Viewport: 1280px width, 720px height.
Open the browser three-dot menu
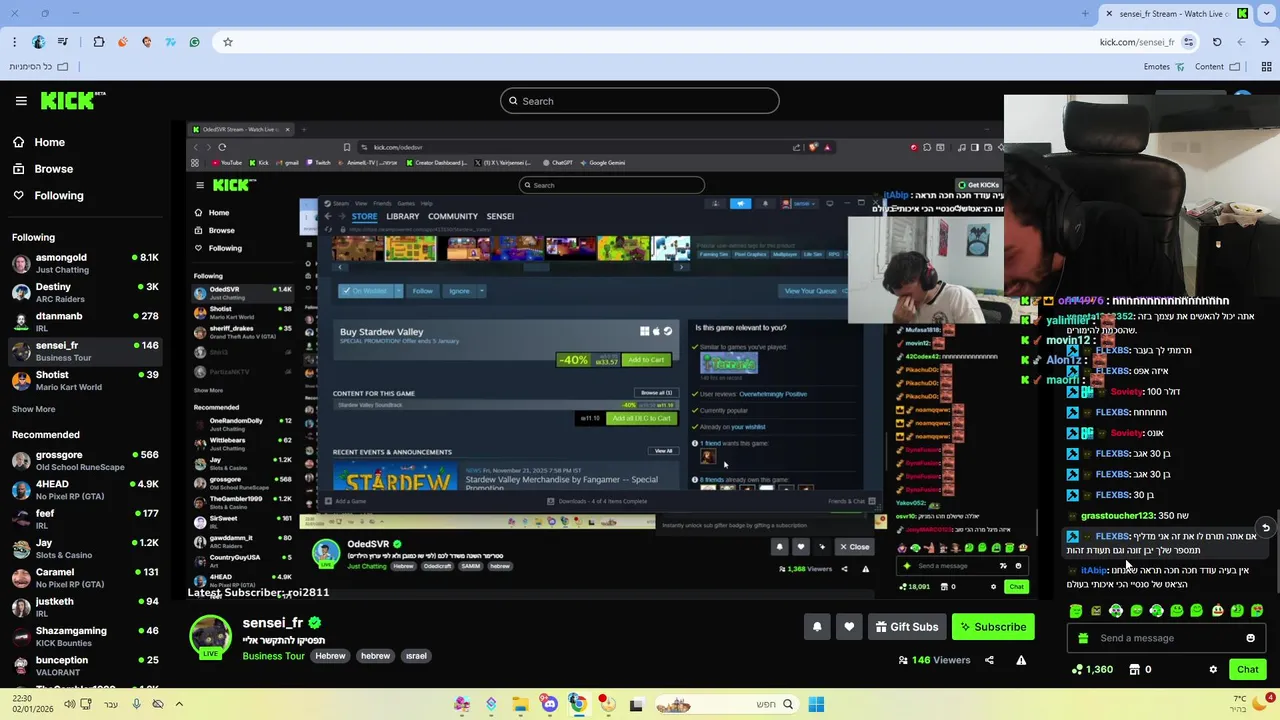(x=14, y=42)
